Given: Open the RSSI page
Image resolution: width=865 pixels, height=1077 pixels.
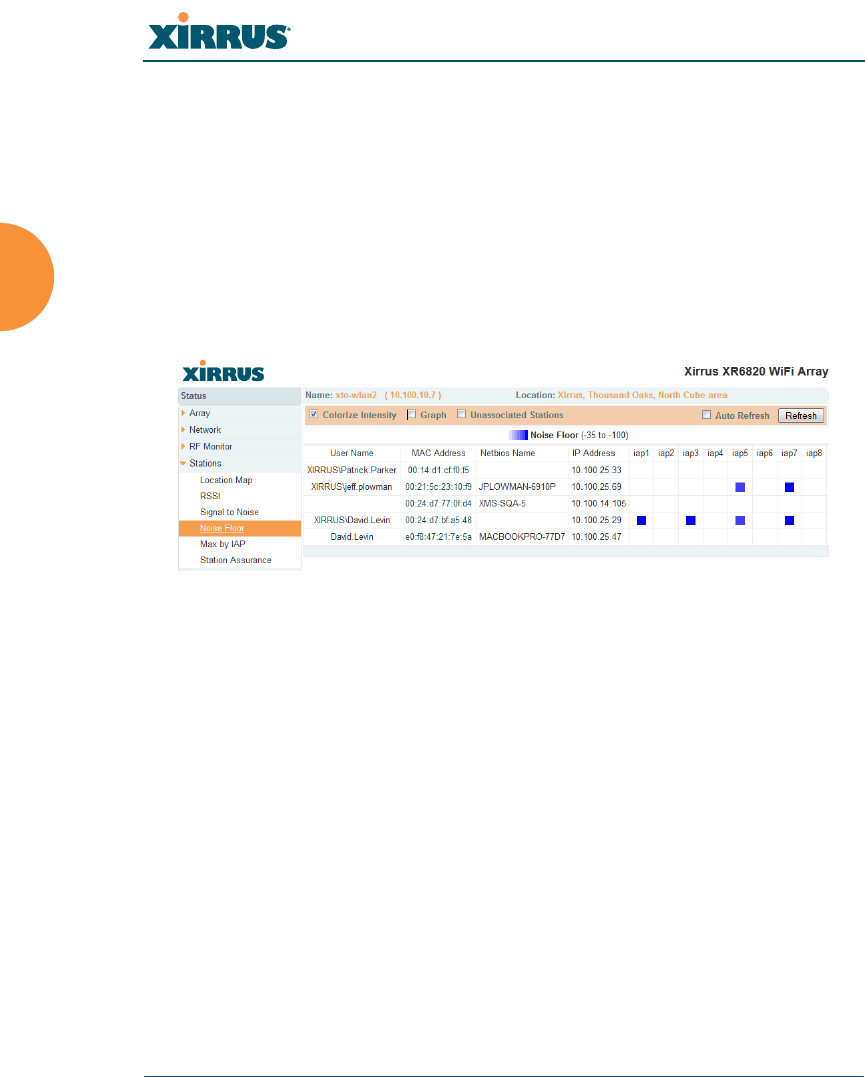Looking at the screenshot, I should (x=210, y=496).
